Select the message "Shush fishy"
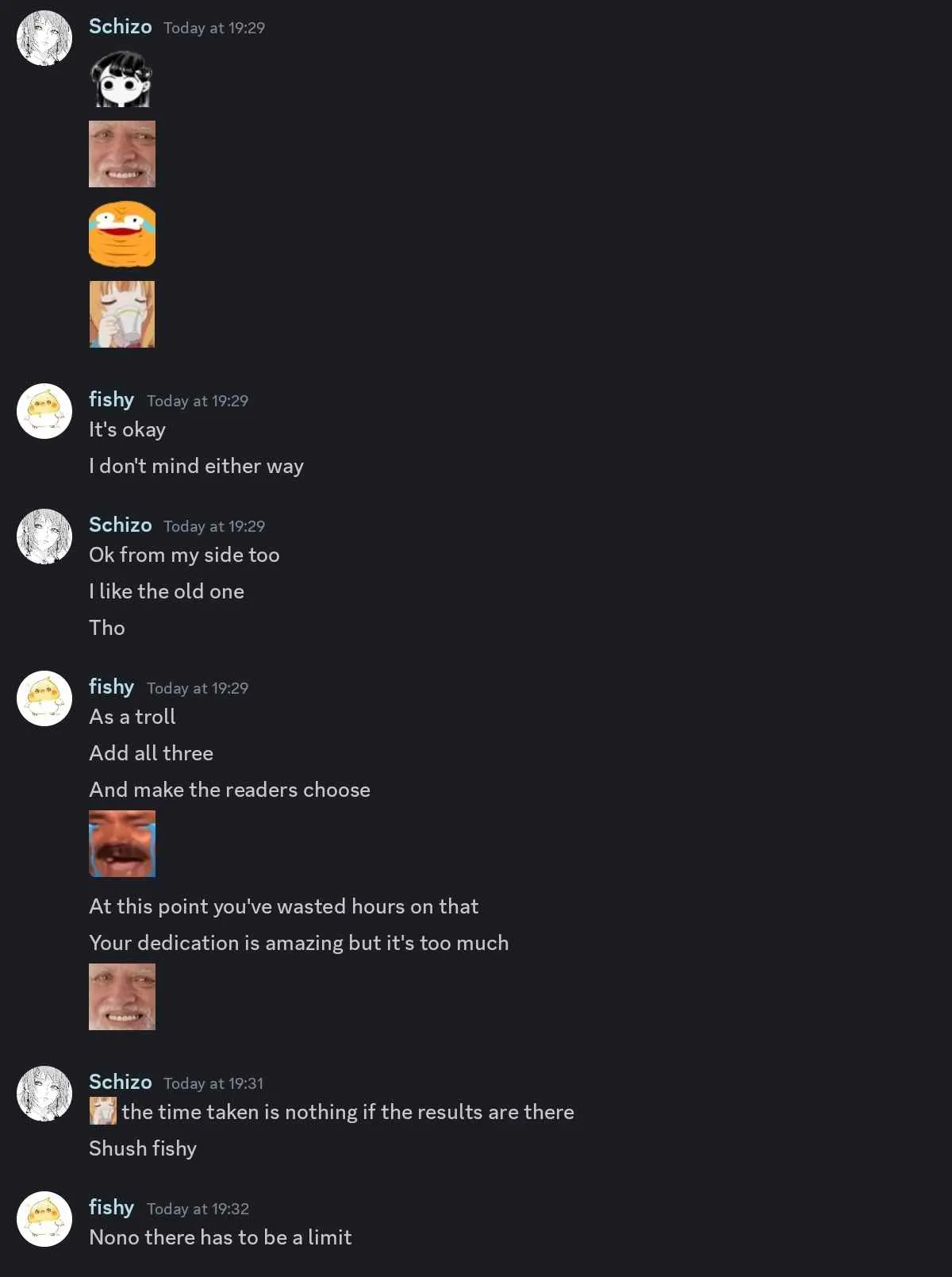 (x=143, y=1148)
